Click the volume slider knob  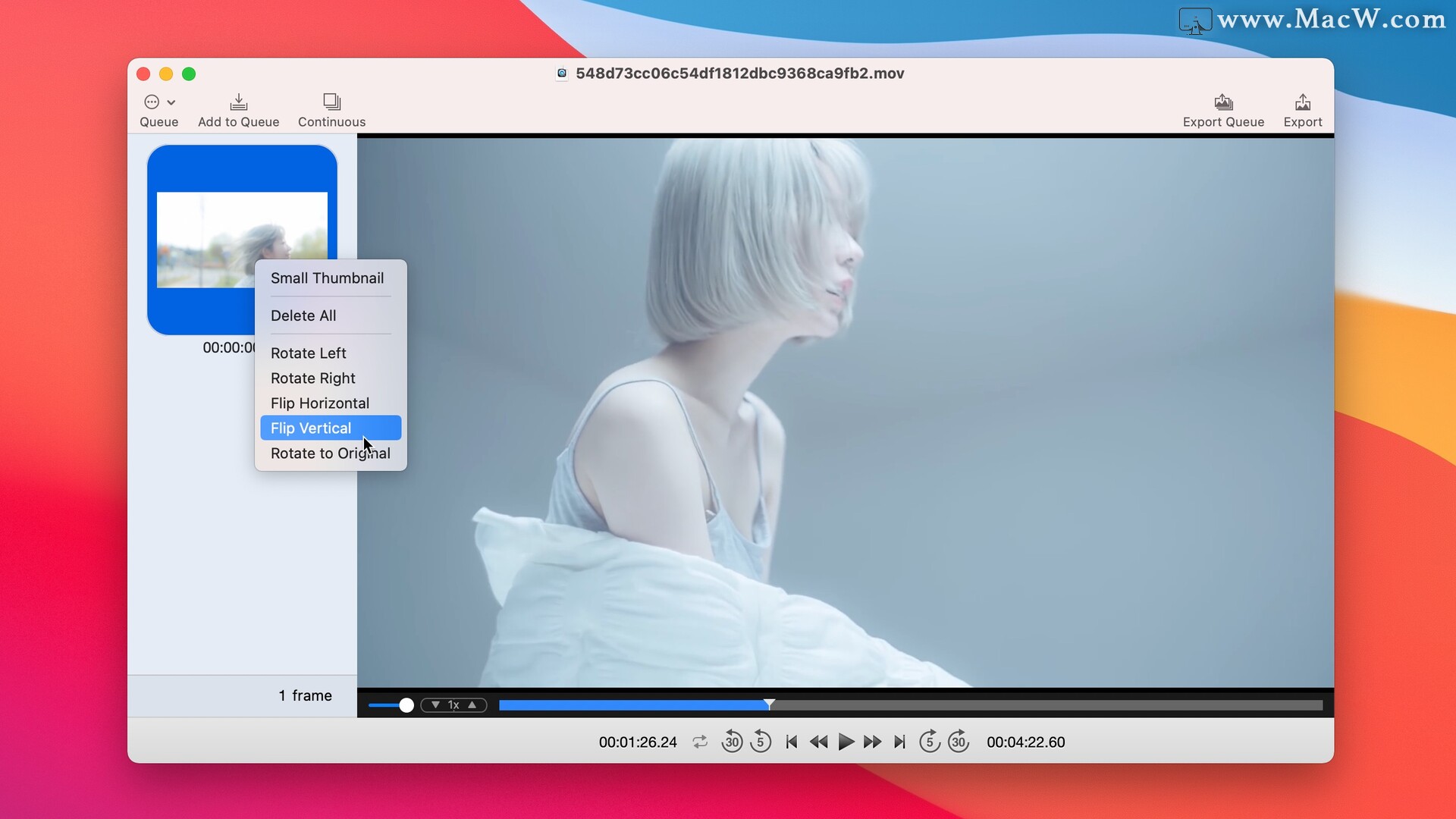click(x=406, y=705)
